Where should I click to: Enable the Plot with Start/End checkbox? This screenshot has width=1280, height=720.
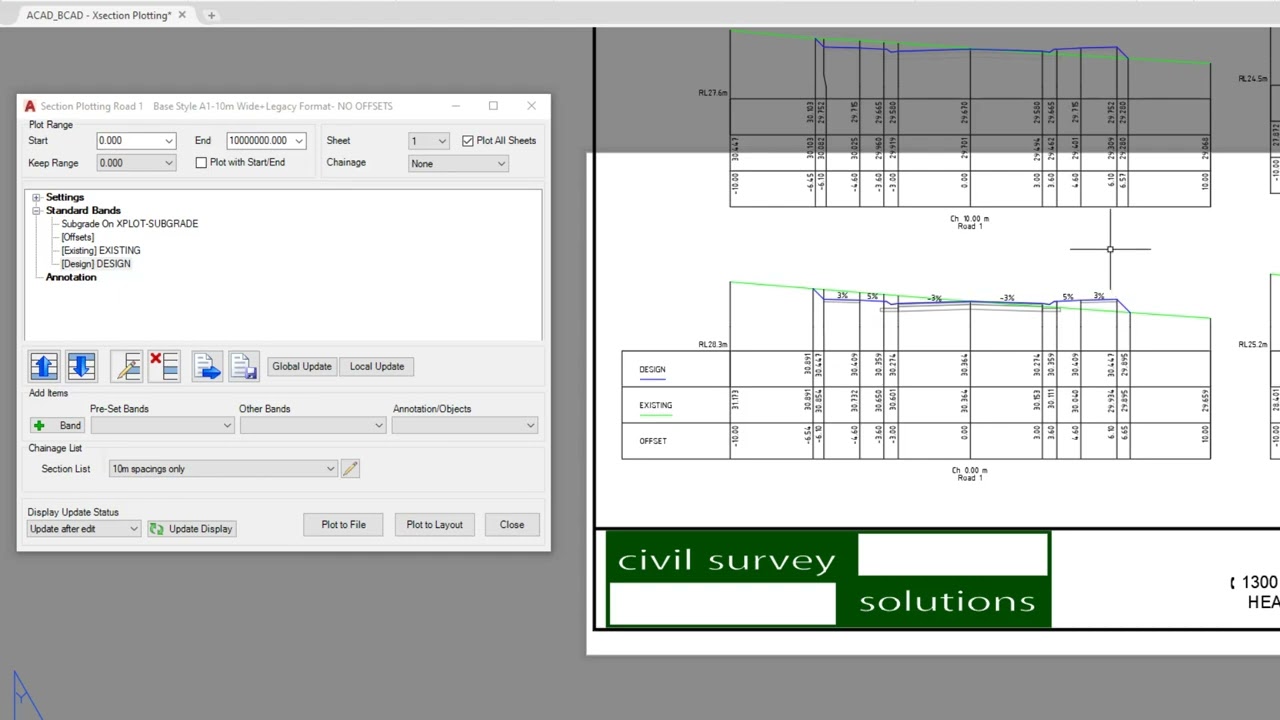point(201,162)
